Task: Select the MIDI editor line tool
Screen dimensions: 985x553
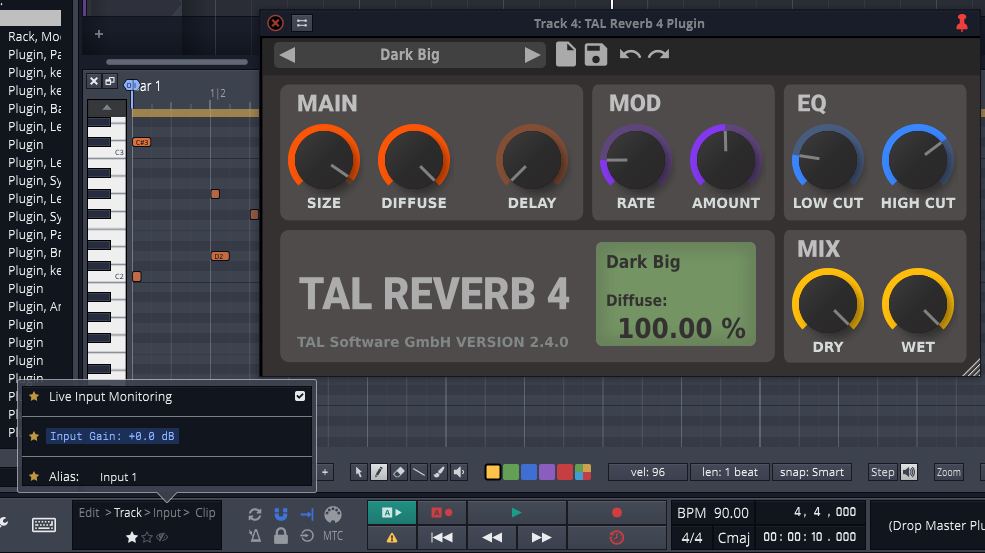Action: 418,472
